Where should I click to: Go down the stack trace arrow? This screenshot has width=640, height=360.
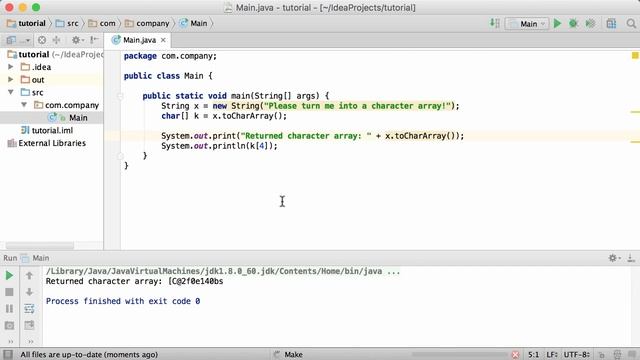[29, 292]
